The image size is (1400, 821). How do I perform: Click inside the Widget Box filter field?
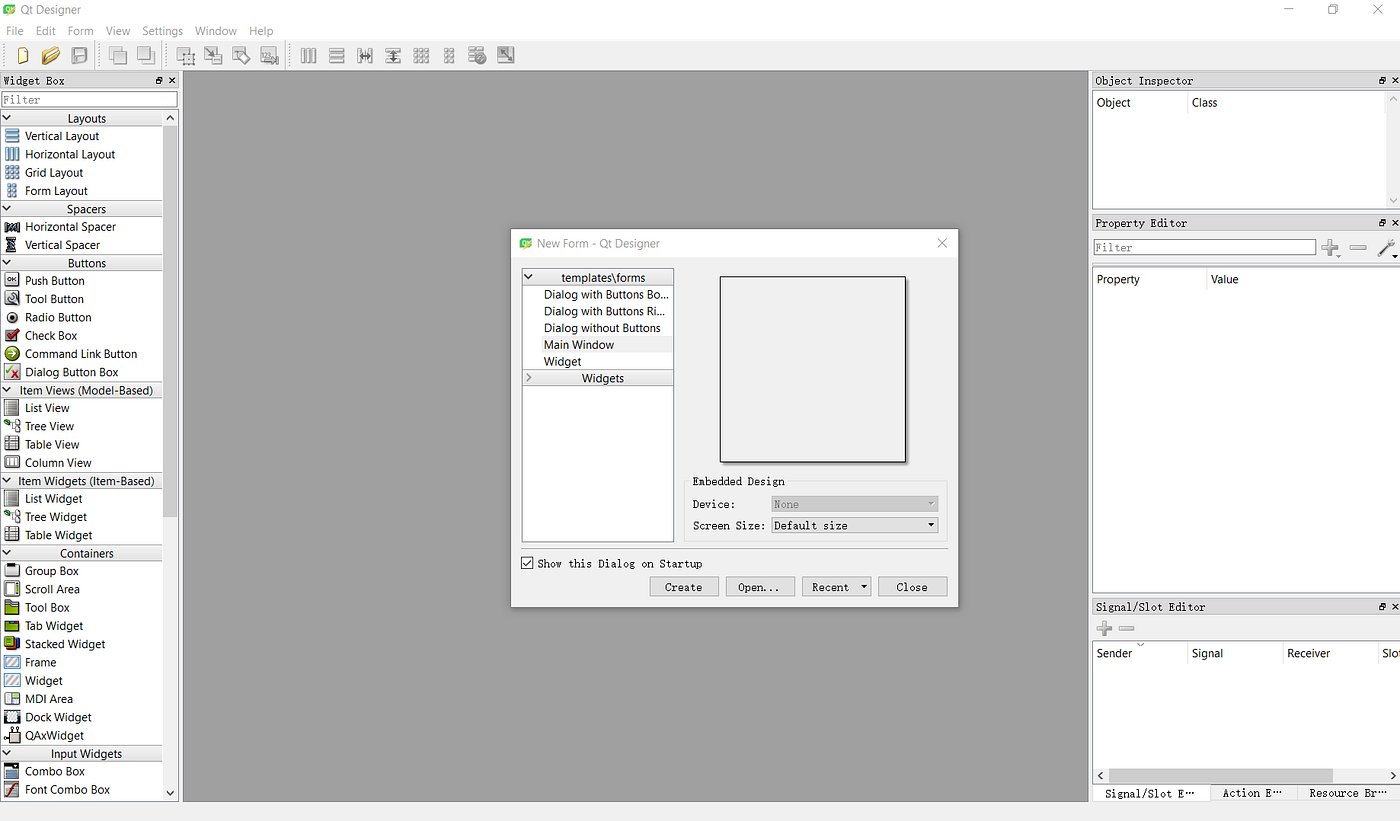(x=90, y=99)
